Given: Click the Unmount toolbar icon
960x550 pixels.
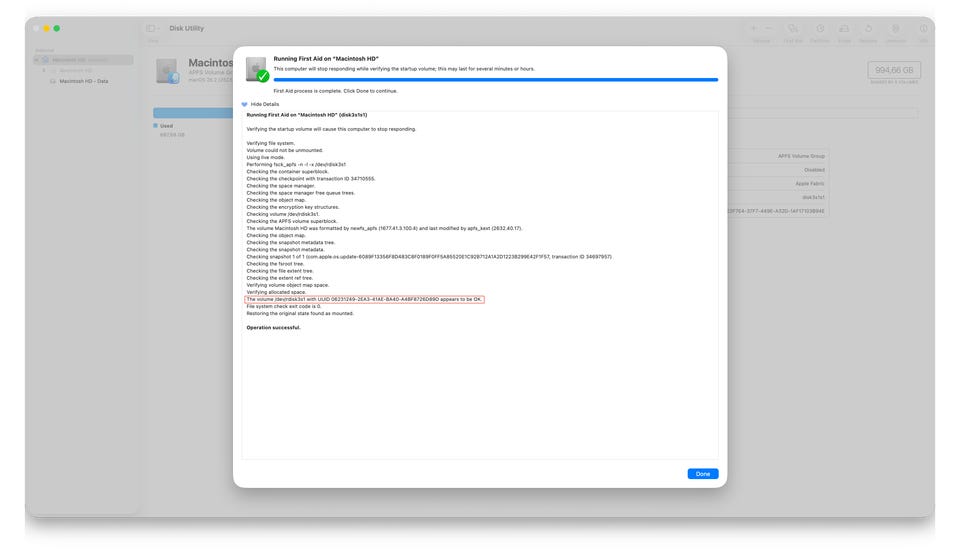Looking at the screenshot, I should pos(896,28).
